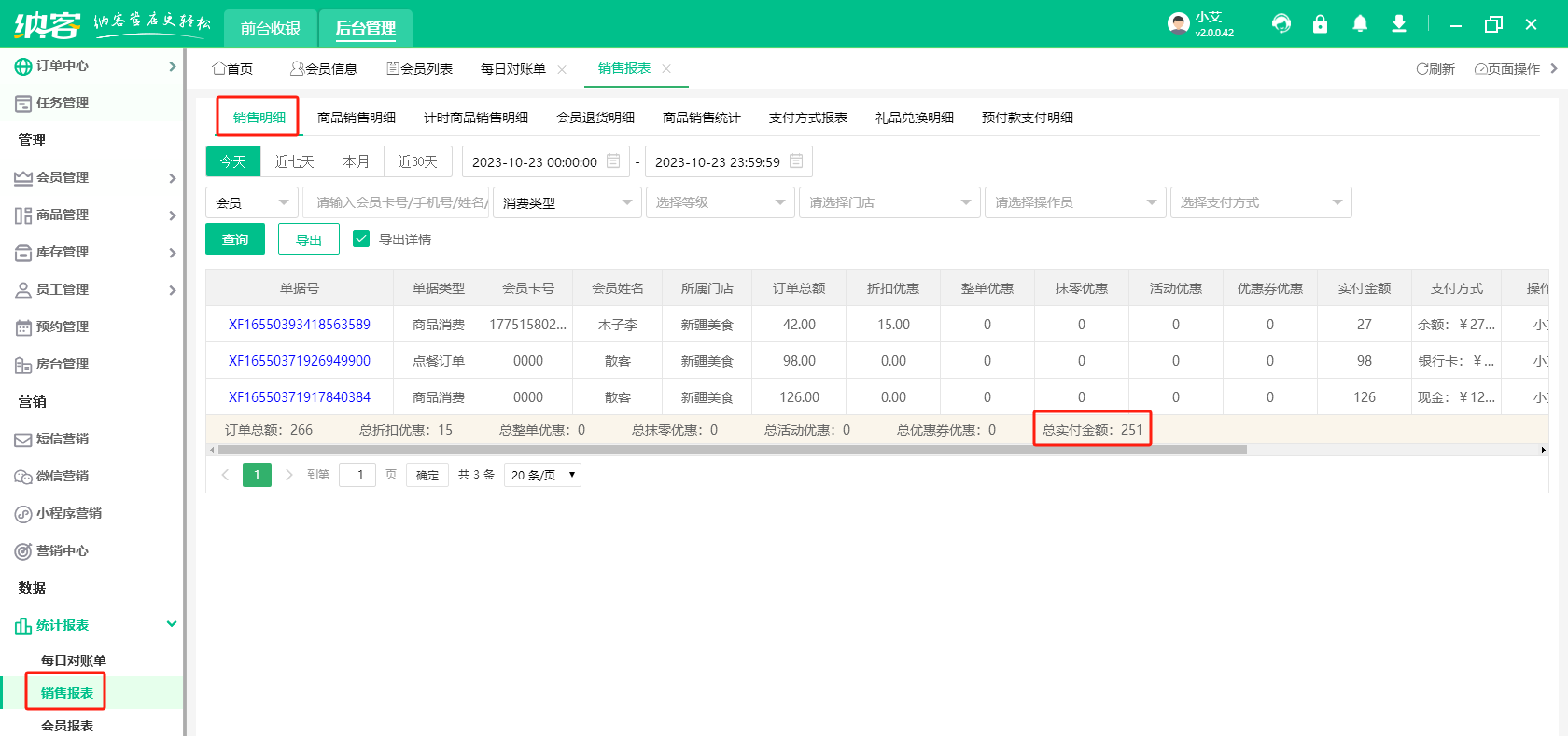Expand the 会员管理 chevron

click(172, 178)
